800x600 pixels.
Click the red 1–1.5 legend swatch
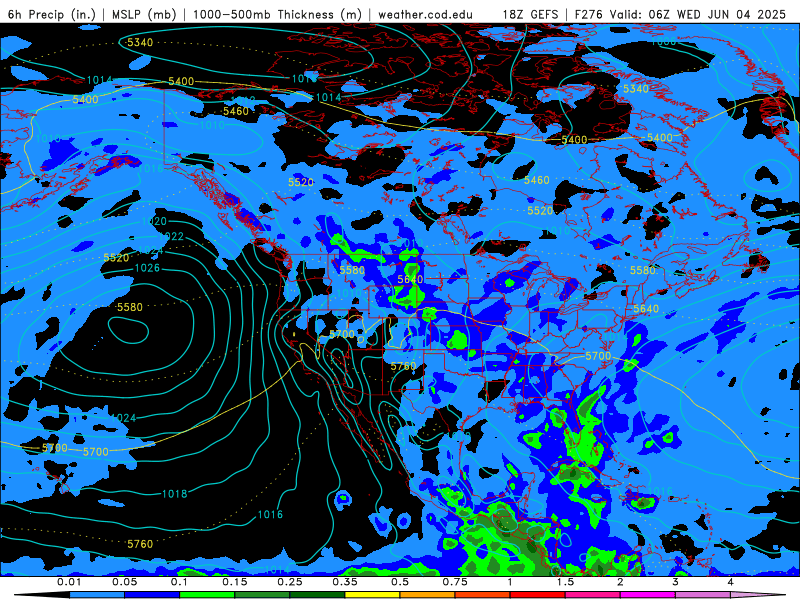click(x=538, y=595)
